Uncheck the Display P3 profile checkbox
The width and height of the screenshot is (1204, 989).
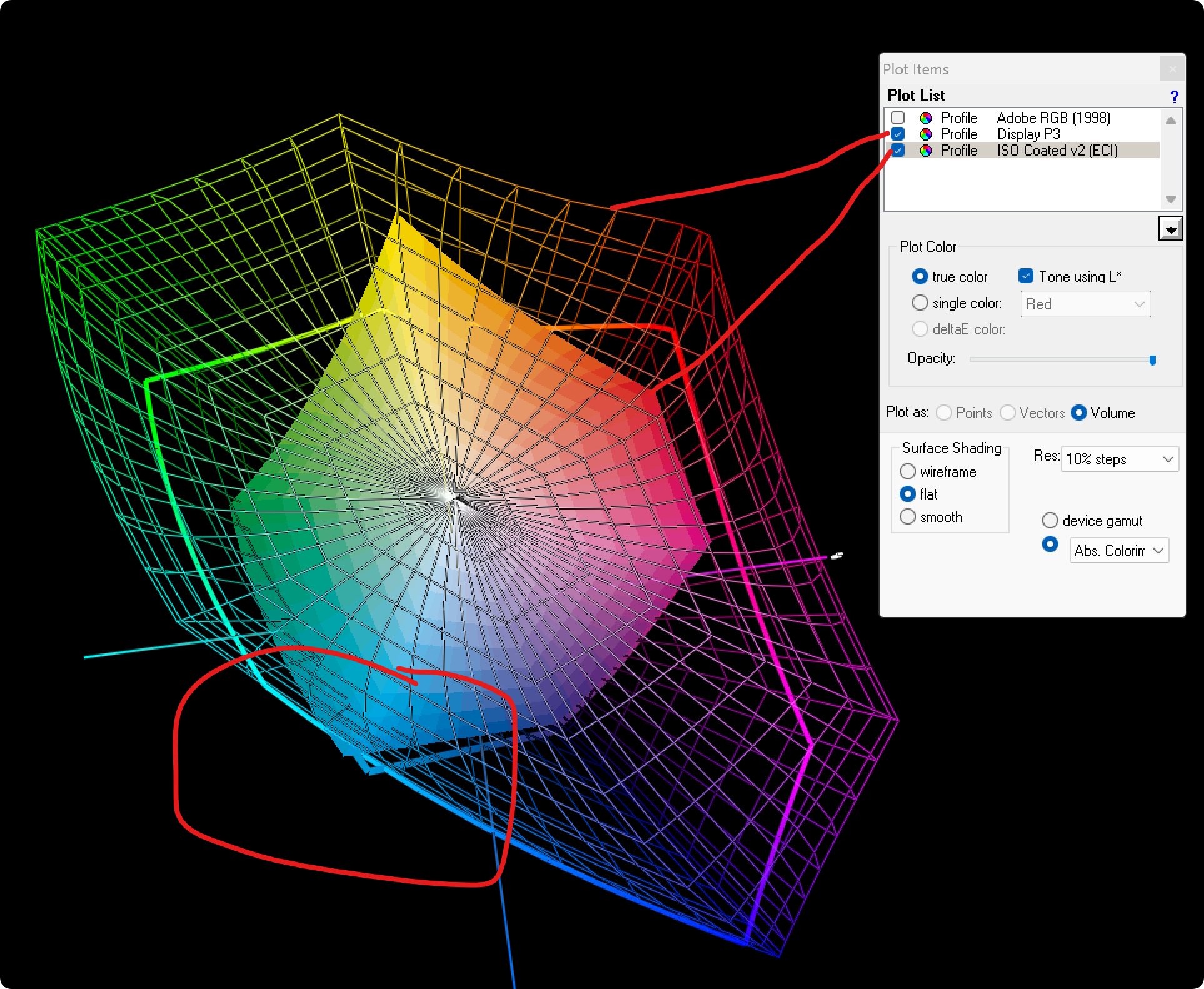(898, 134)
